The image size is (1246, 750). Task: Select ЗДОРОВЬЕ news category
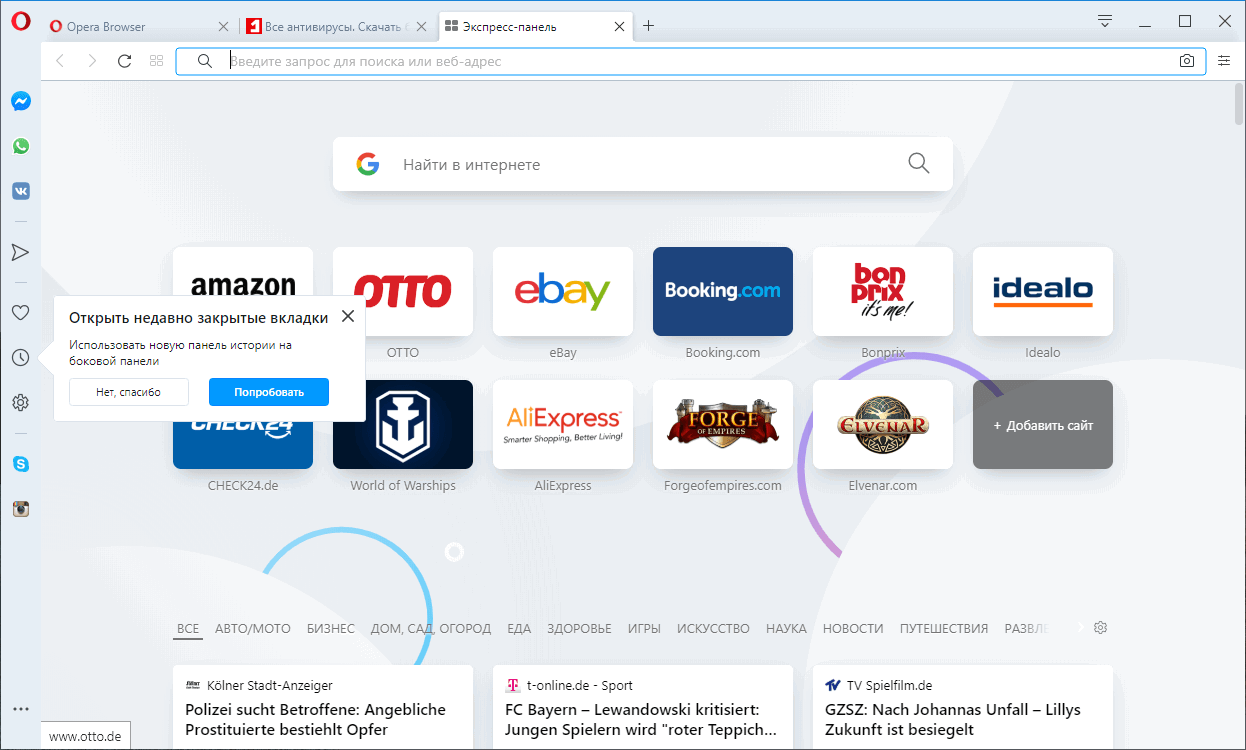pos(579,629)
